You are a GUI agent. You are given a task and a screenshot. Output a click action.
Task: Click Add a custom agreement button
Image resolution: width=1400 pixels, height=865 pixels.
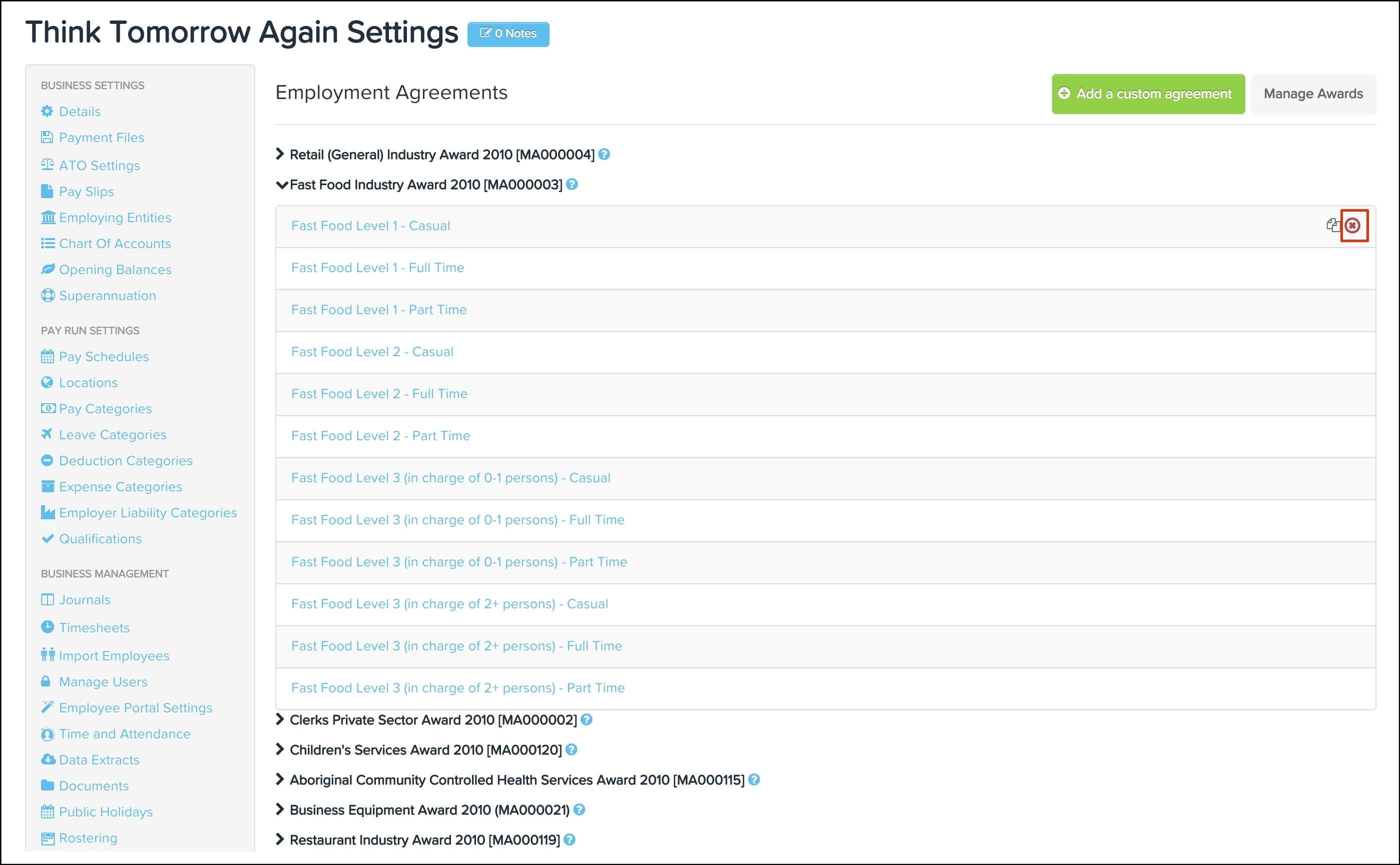coord(1148,94)
